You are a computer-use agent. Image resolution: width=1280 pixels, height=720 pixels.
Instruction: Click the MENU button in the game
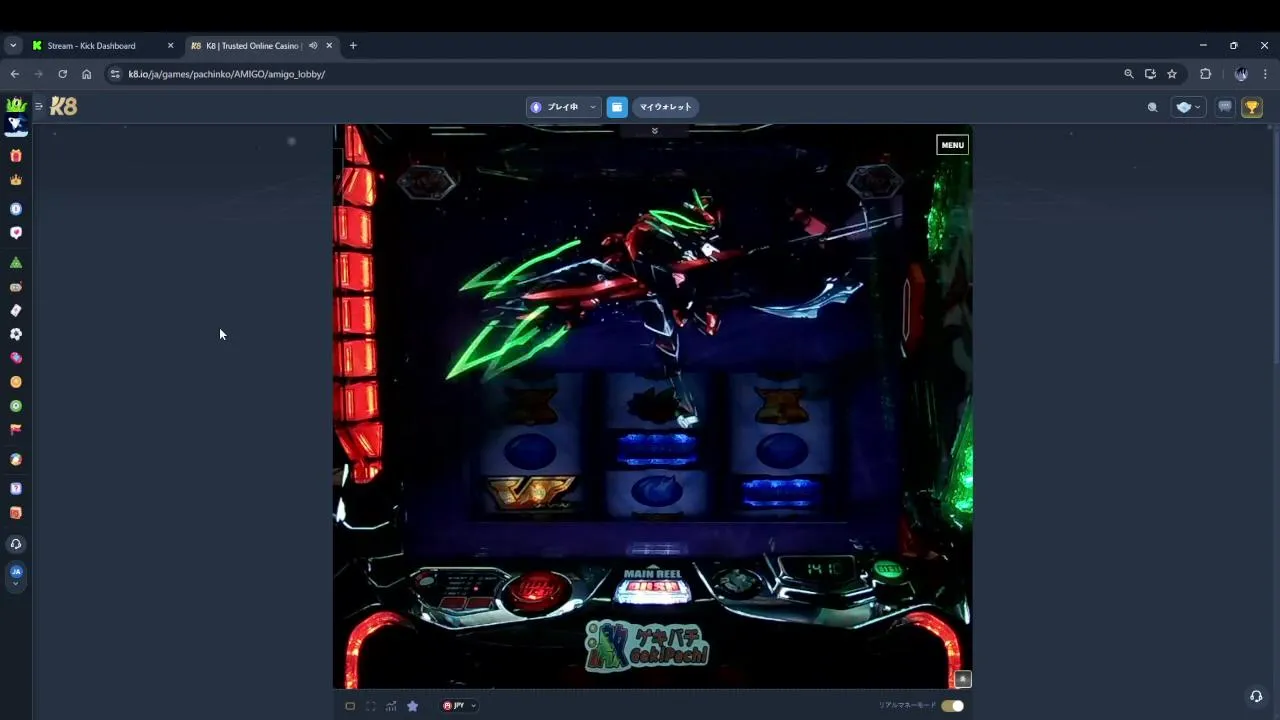[952, 145]
